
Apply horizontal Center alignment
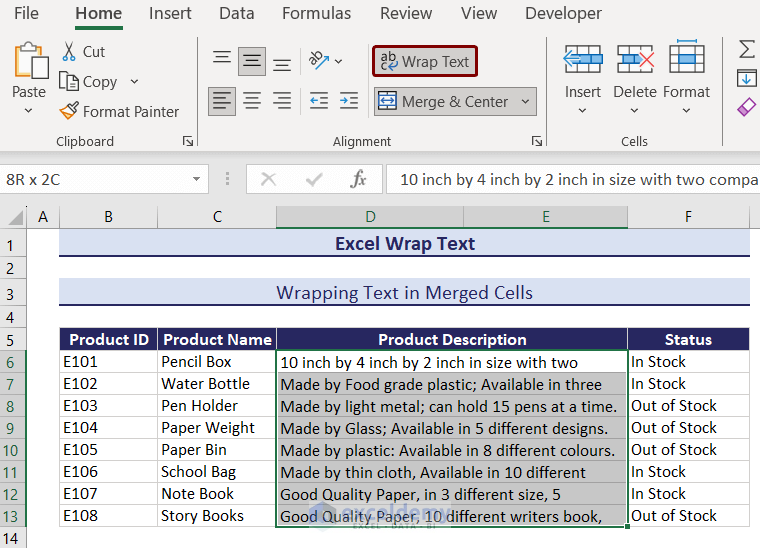[x=252, y=101]
